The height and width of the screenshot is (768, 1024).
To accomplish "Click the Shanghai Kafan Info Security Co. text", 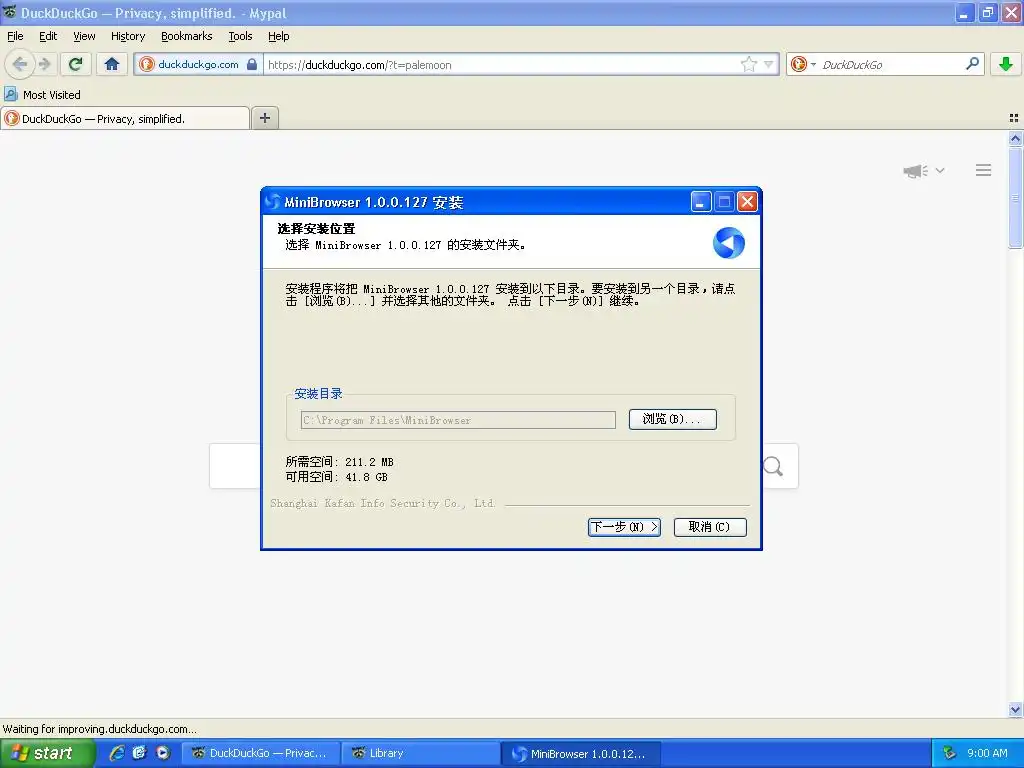I will point(383,503).
